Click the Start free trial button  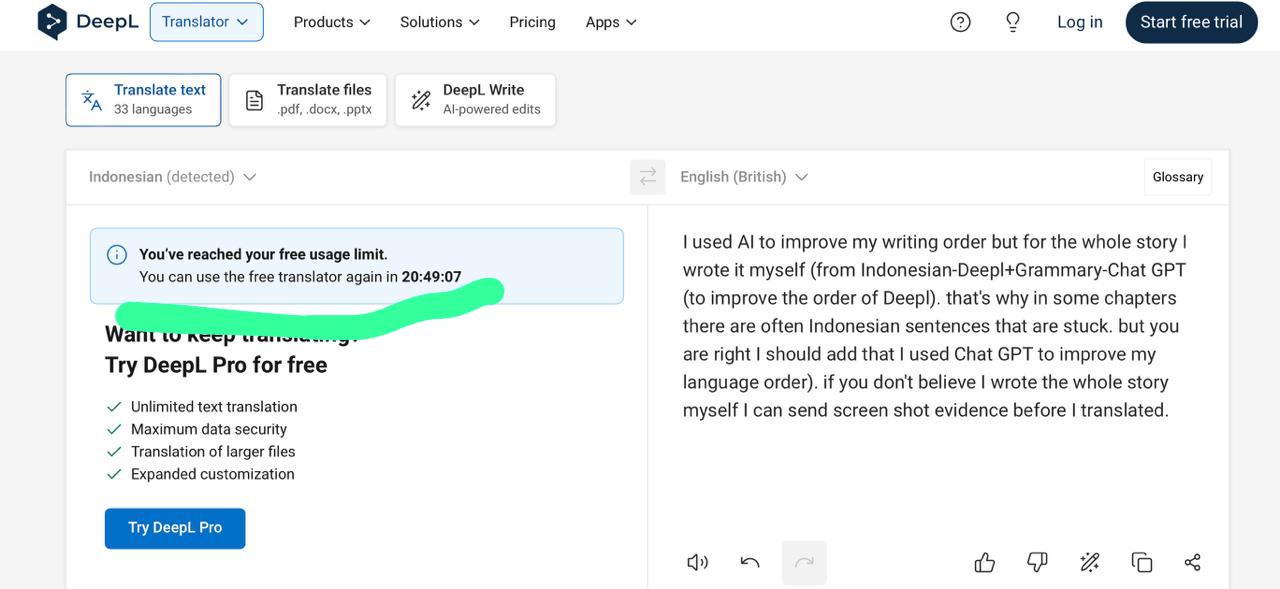click(x=1191, y=22)
